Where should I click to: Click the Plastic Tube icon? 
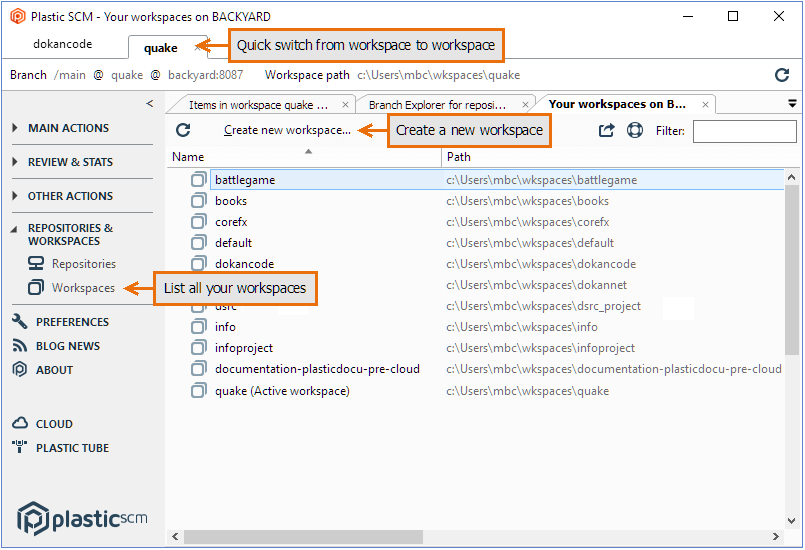[20, 447]
